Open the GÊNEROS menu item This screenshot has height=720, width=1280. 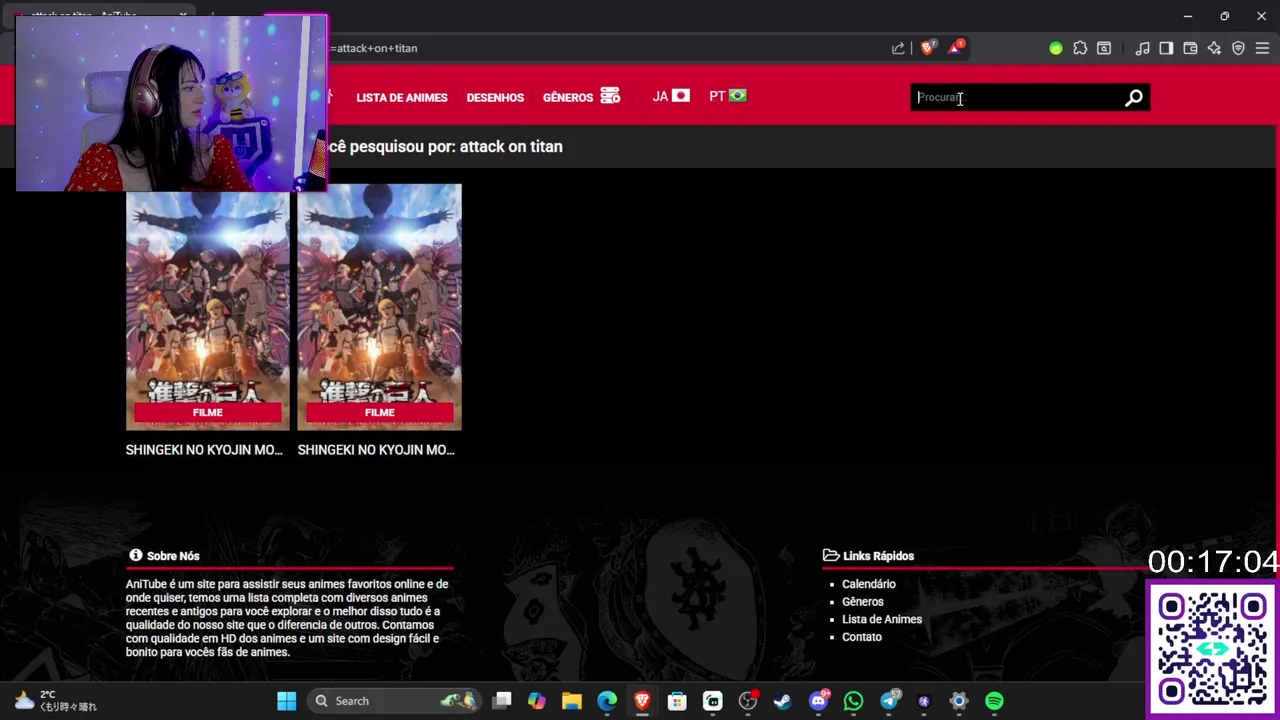point(581,97)
